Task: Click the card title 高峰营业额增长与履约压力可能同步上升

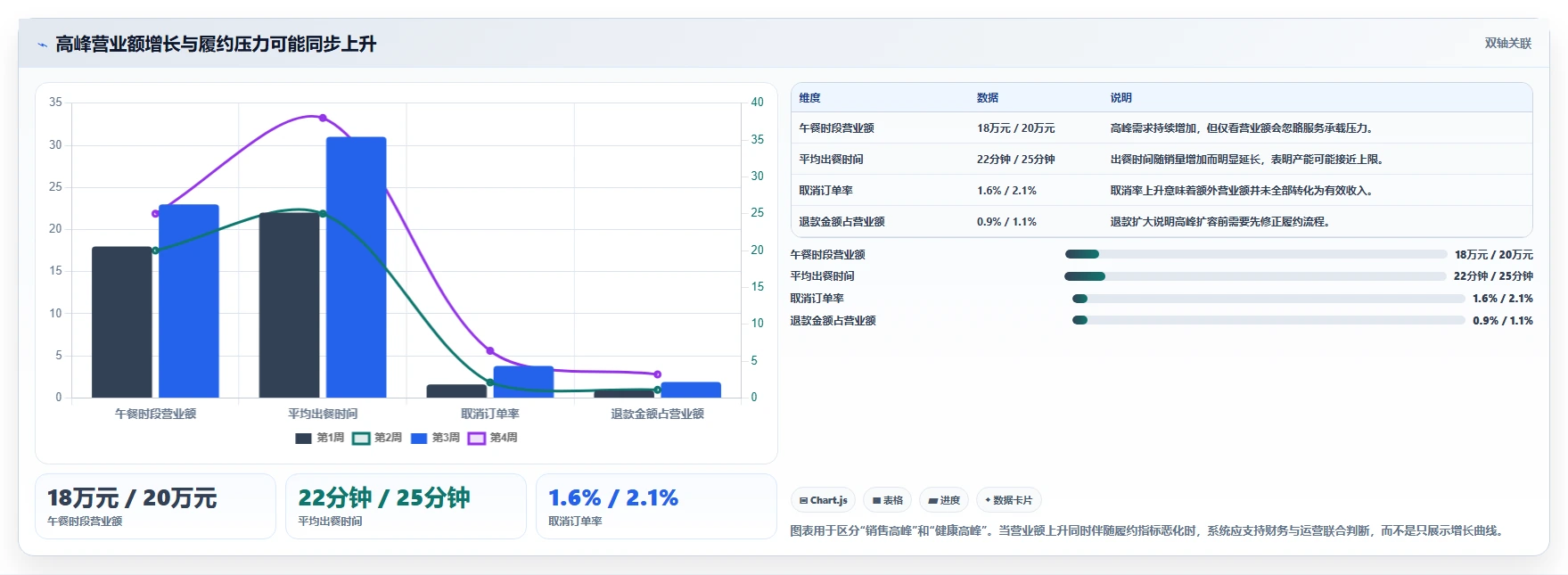Action: click(x=216, y=45)
